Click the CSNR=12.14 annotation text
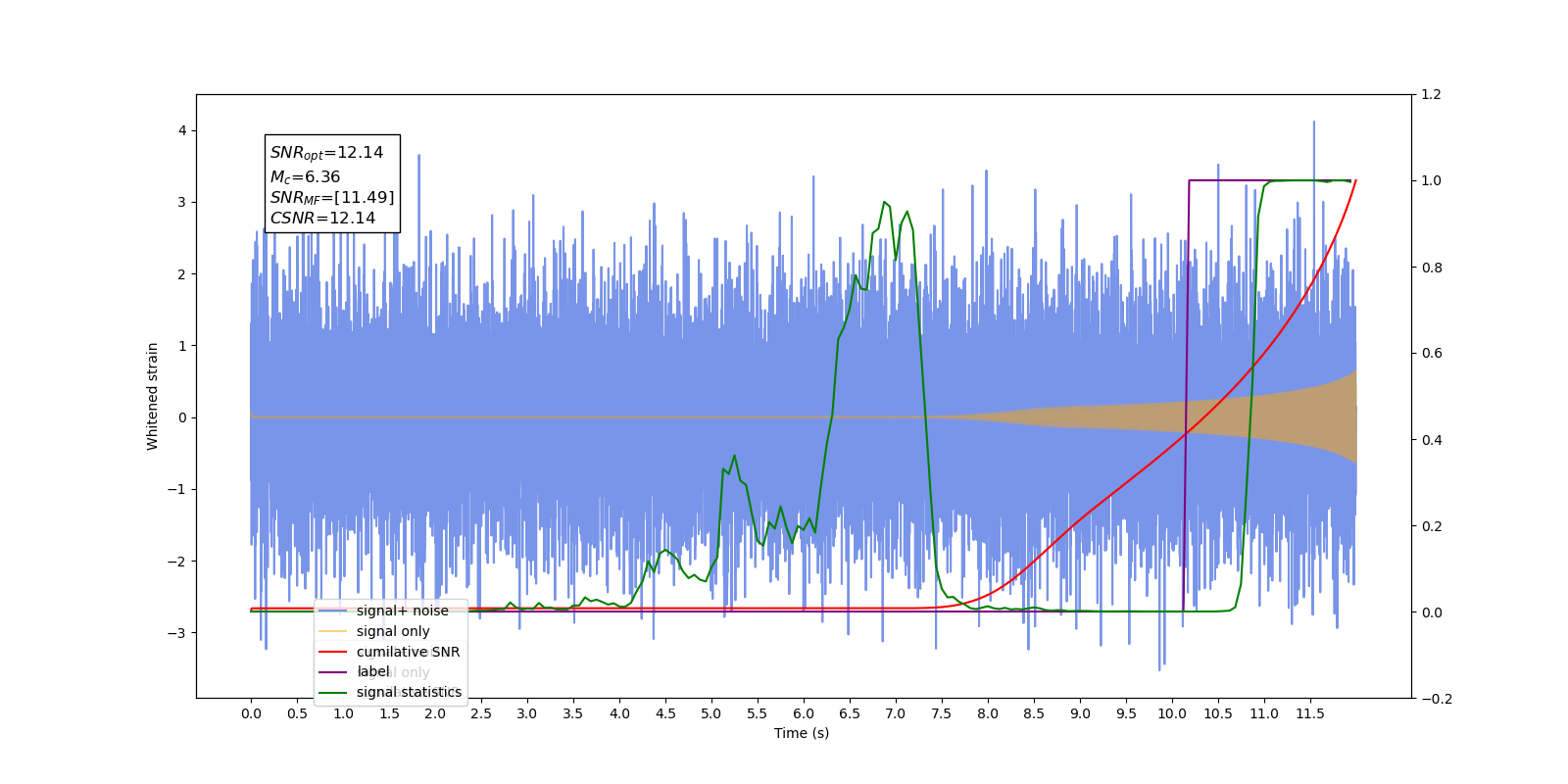 [322, 219]
